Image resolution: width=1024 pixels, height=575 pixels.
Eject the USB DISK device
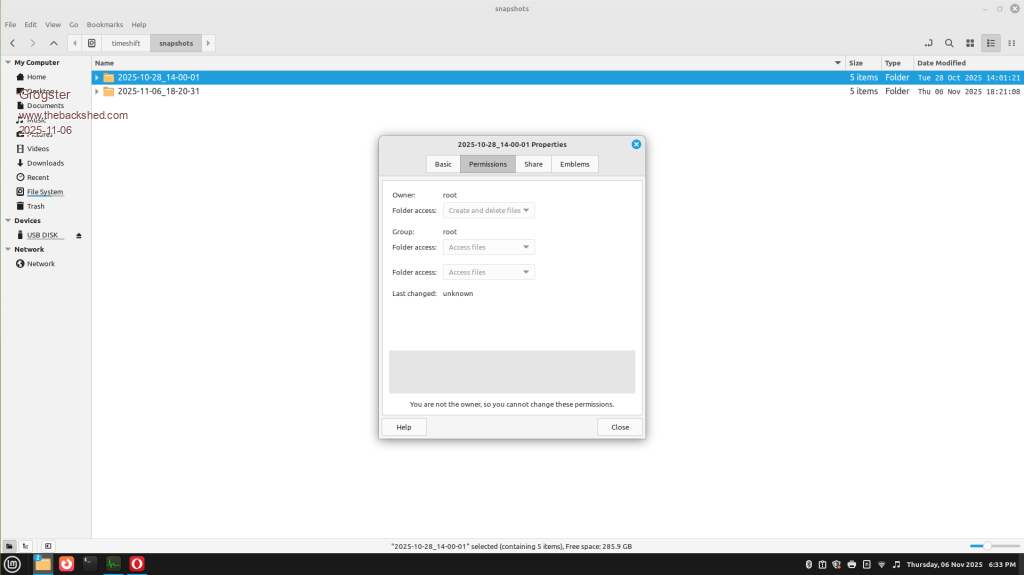(x=79, y=235)
